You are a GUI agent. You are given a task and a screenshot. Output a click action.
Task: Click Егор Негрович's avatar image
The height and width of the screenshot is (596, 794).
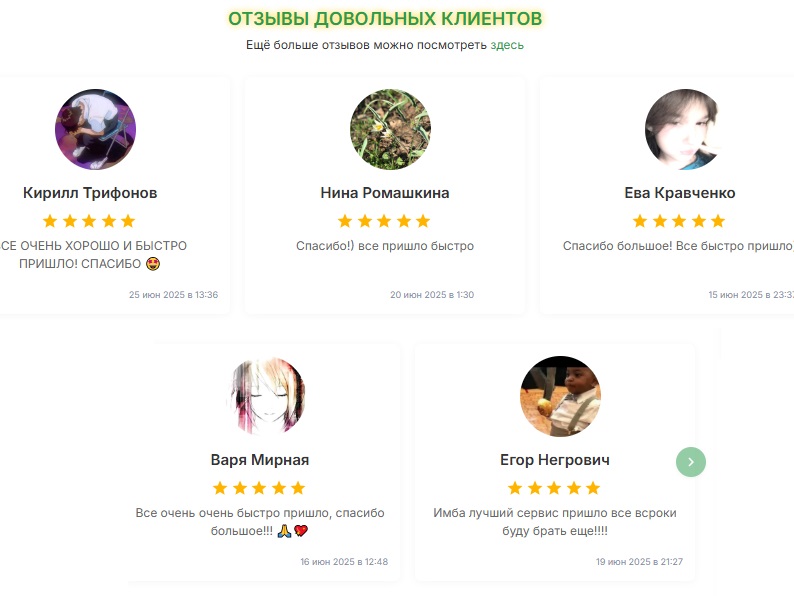[x=561, y=396]
